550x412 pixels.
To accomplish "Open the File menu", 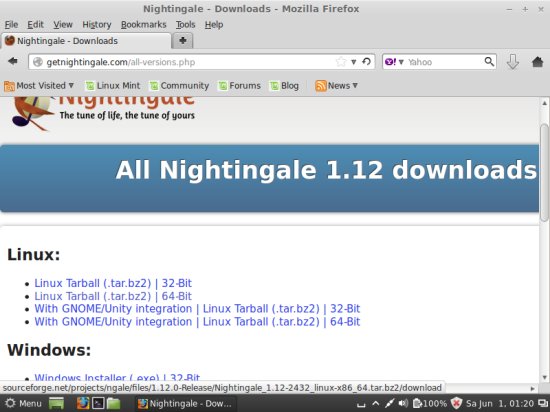I will coord(11,25).
